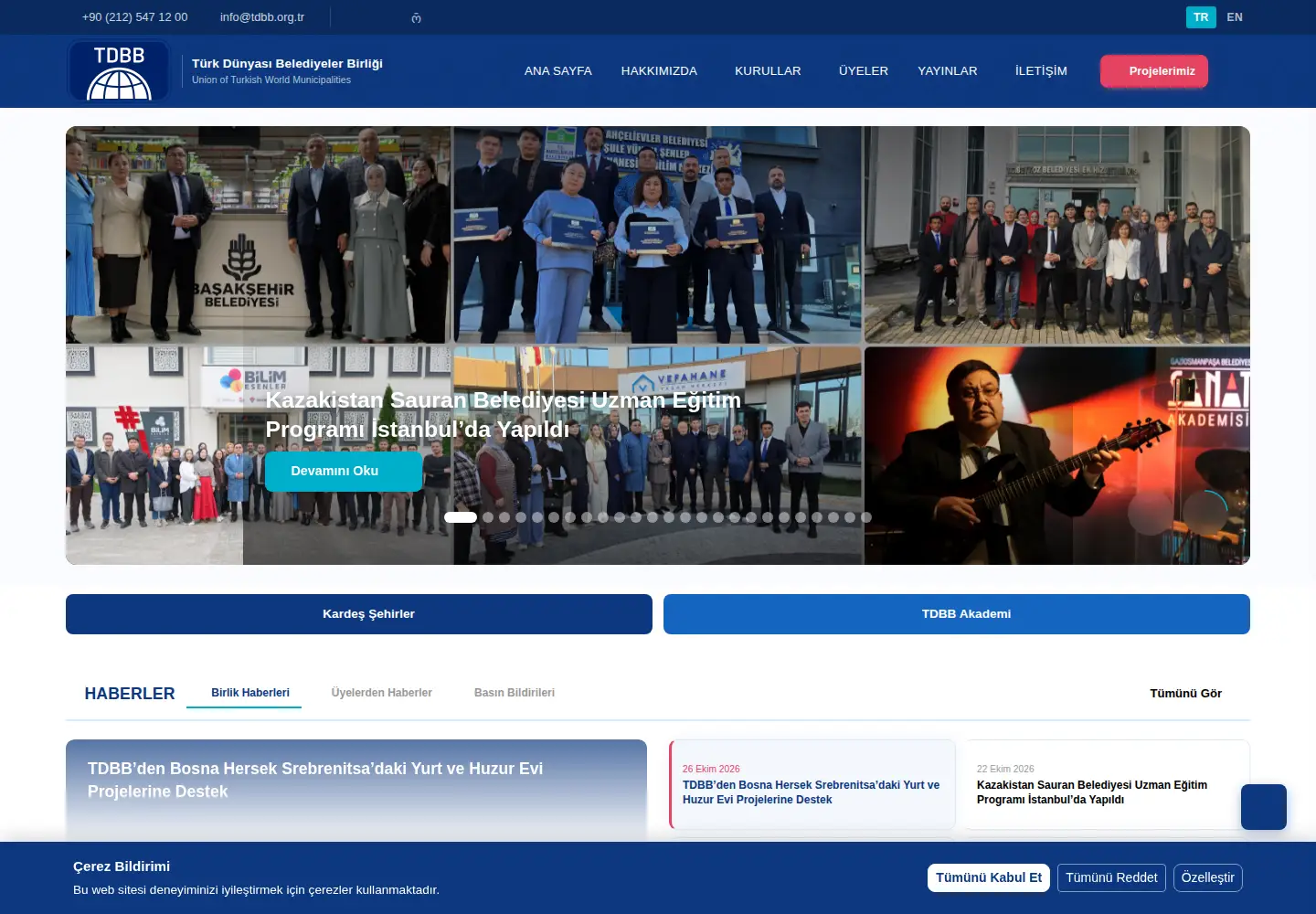Open cookie settings with Özelleştir
The image size is (1316, 914).
[x=1208, y=877]
